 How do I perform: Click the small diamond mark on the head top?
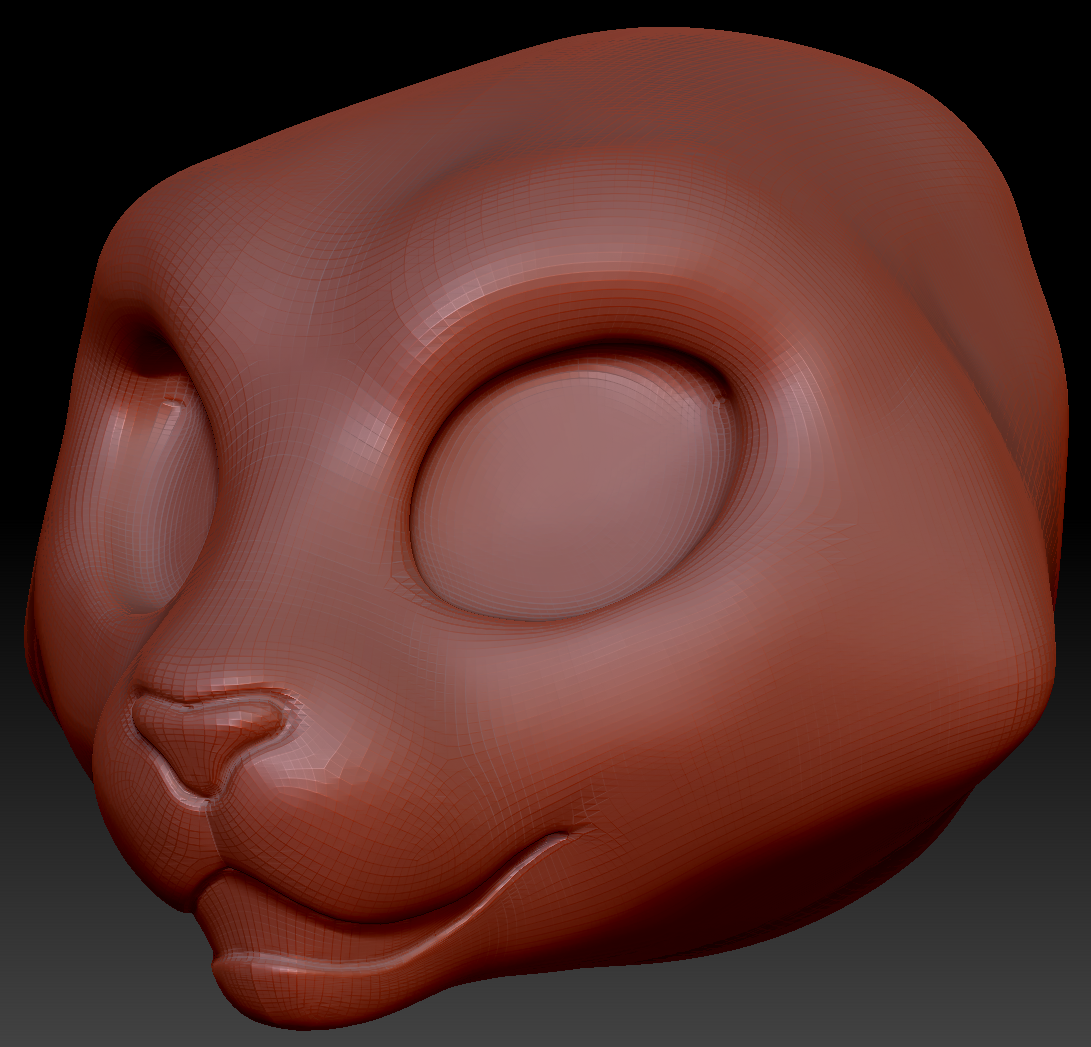682,113
